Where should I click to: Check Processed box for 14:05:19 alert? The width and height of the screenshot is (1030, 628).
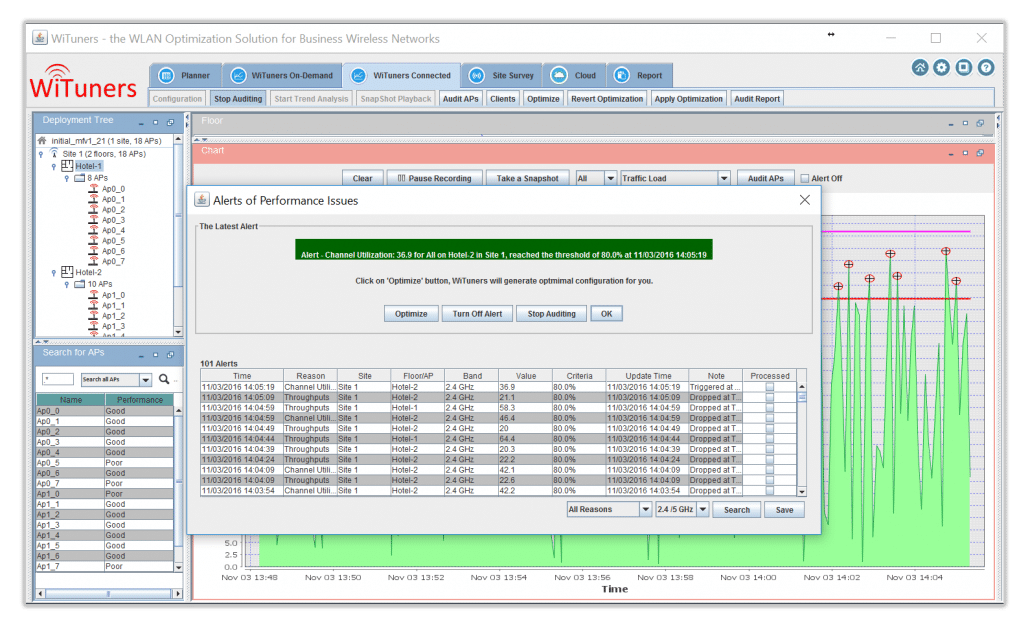click(x=769, y=387)
